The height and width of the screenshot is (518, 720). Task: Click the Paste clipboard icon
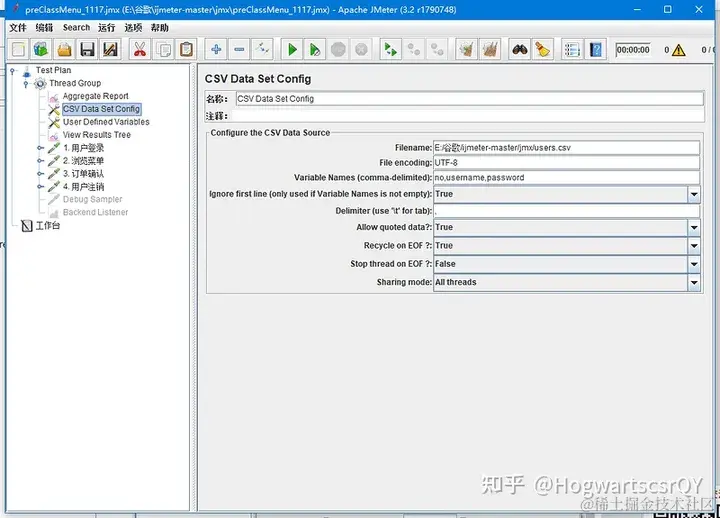186,50
